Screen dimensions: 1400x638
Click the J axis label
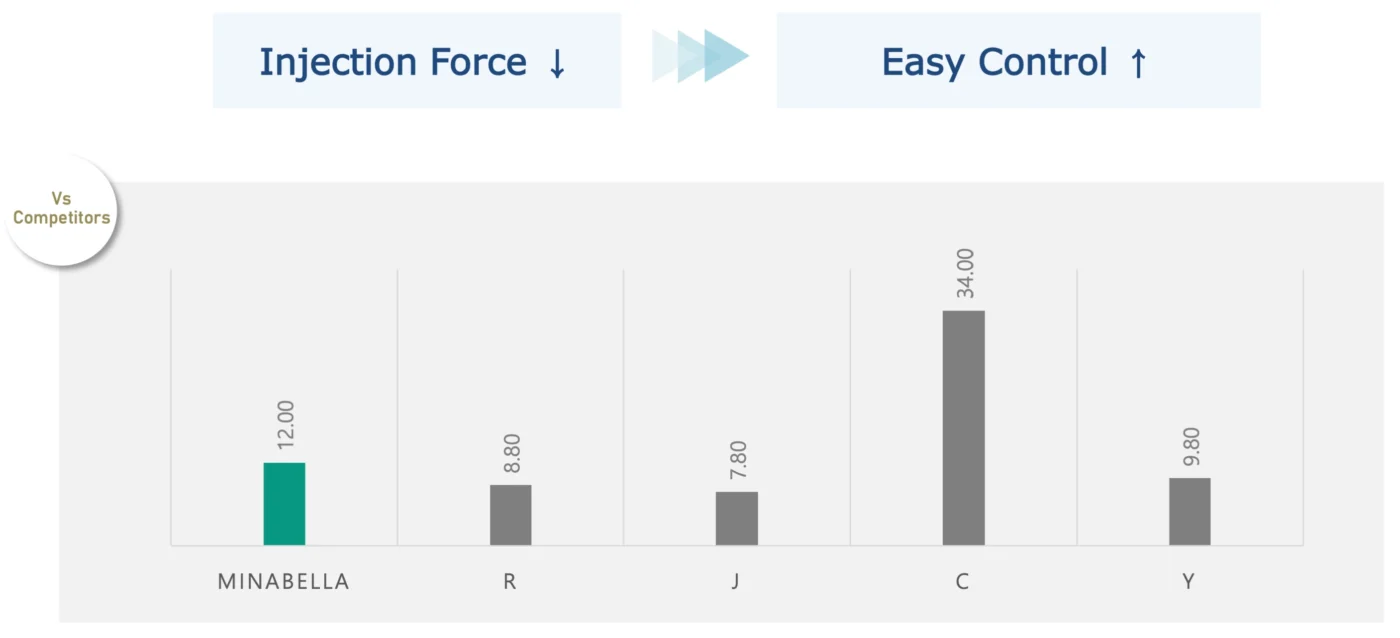pyautogui.click(x=736, y=582)
